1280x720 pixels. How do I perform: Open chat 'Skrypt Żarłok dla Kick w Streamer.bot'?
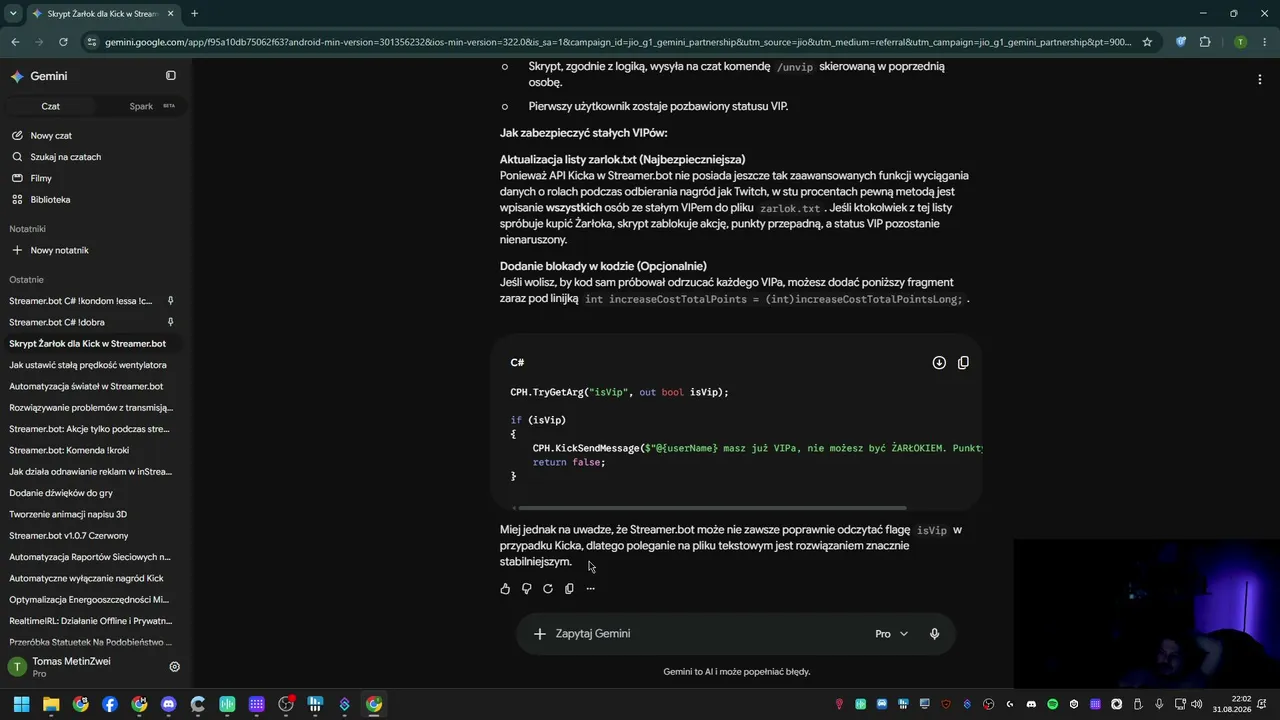(x=88, y=344)
